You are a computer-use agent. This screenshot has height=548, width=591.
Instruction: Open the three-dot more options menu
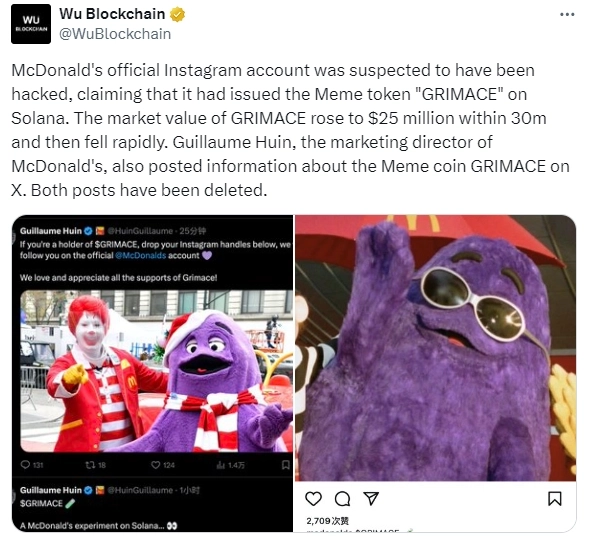coord(567,15)
